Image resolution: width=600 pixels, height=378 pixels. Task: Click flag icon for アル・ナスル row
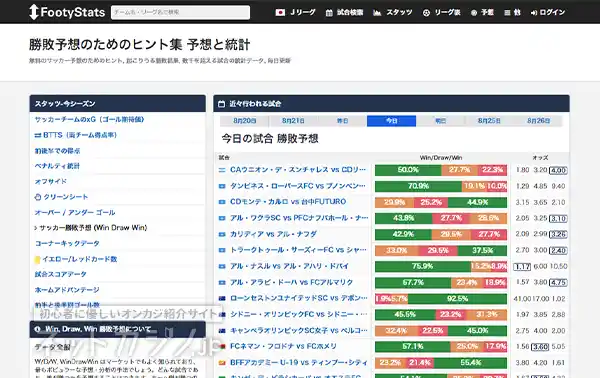point(222,267)
